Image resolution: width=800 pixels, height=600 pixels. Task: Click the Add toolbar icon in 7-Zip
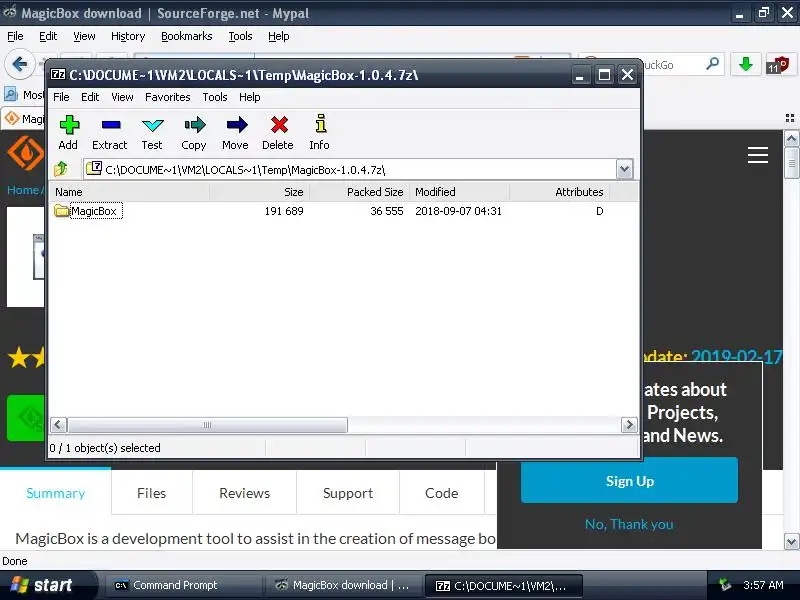69,125
